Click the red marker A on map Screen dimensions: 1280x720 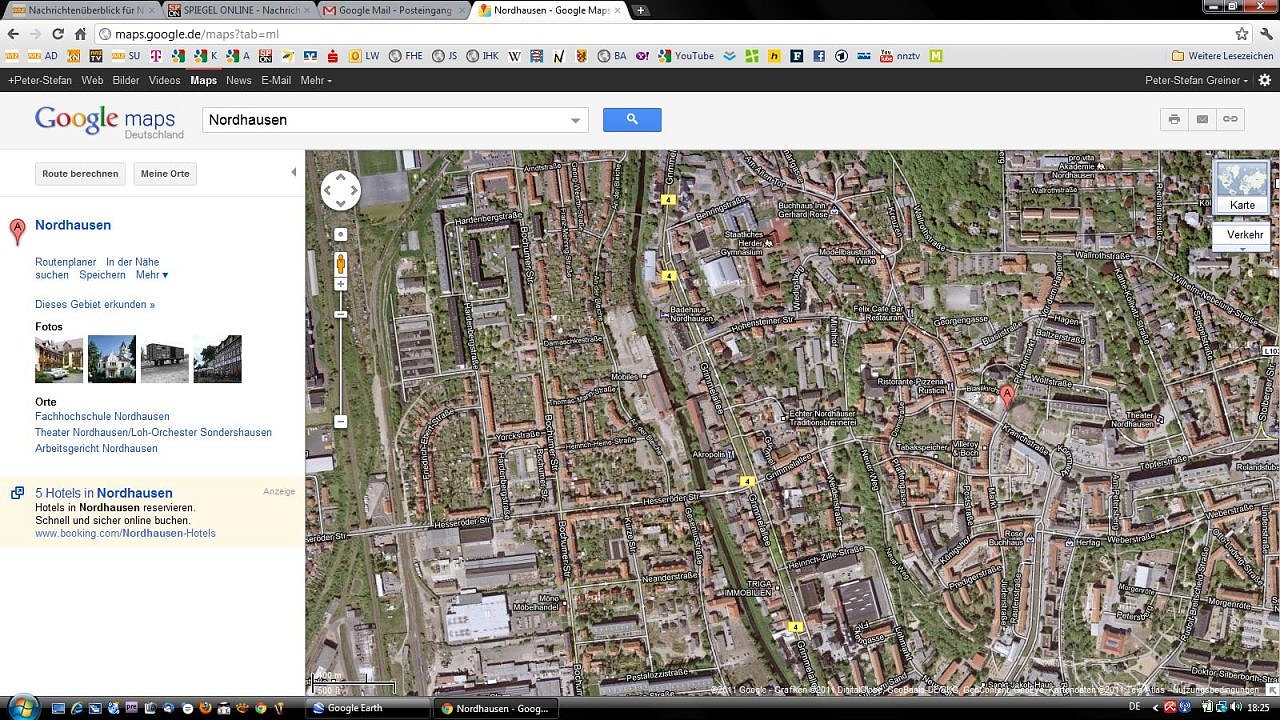(x=1007, y=396)
